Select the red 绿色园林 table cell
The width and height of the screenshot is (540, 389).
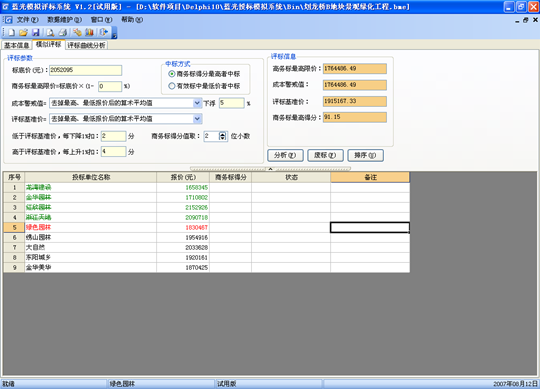pyautogui.click(x=91, y=227)
